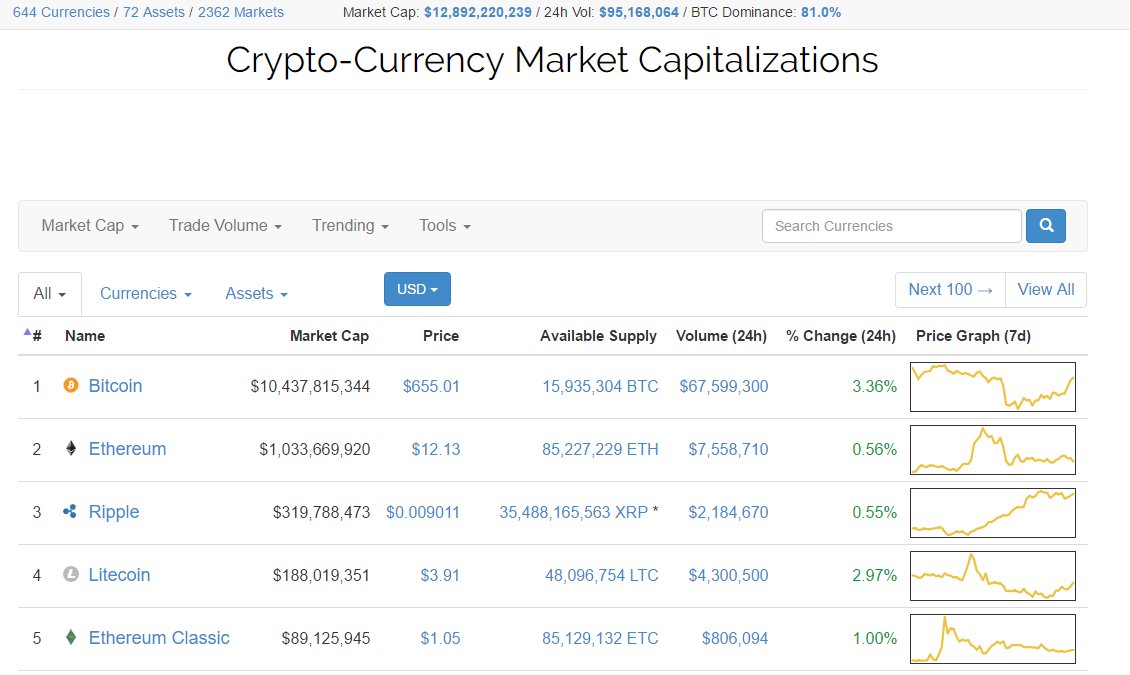Screen dimensions: 1130x675
Task: Click the Litecoin coin icon
Action: (71, 574)
